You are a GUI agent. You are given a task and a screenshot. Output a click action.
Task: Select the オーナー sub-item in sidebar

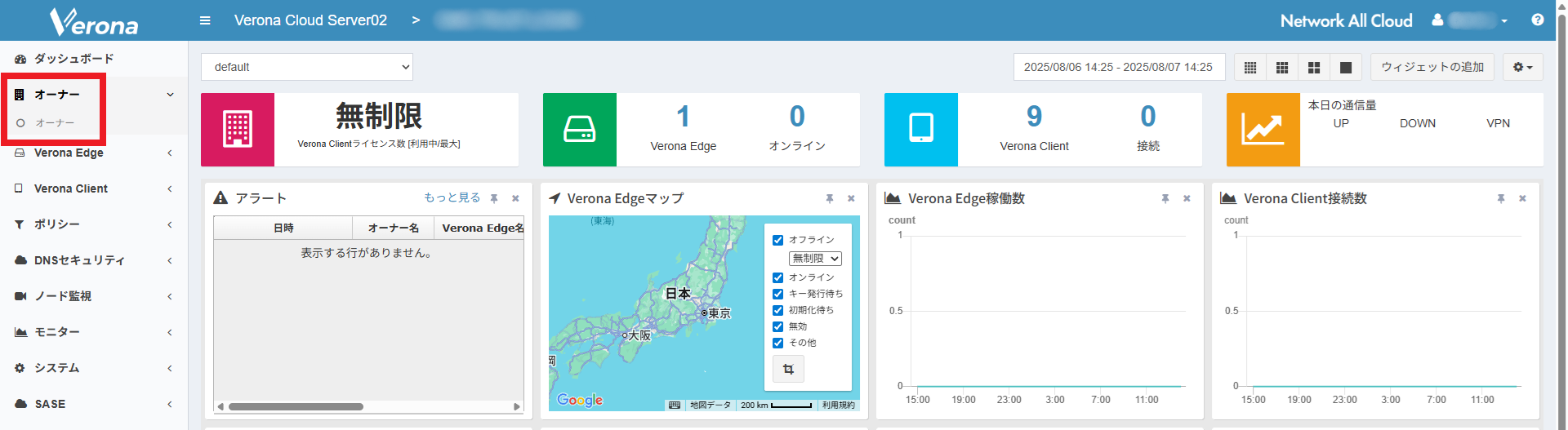click(55, 122)
